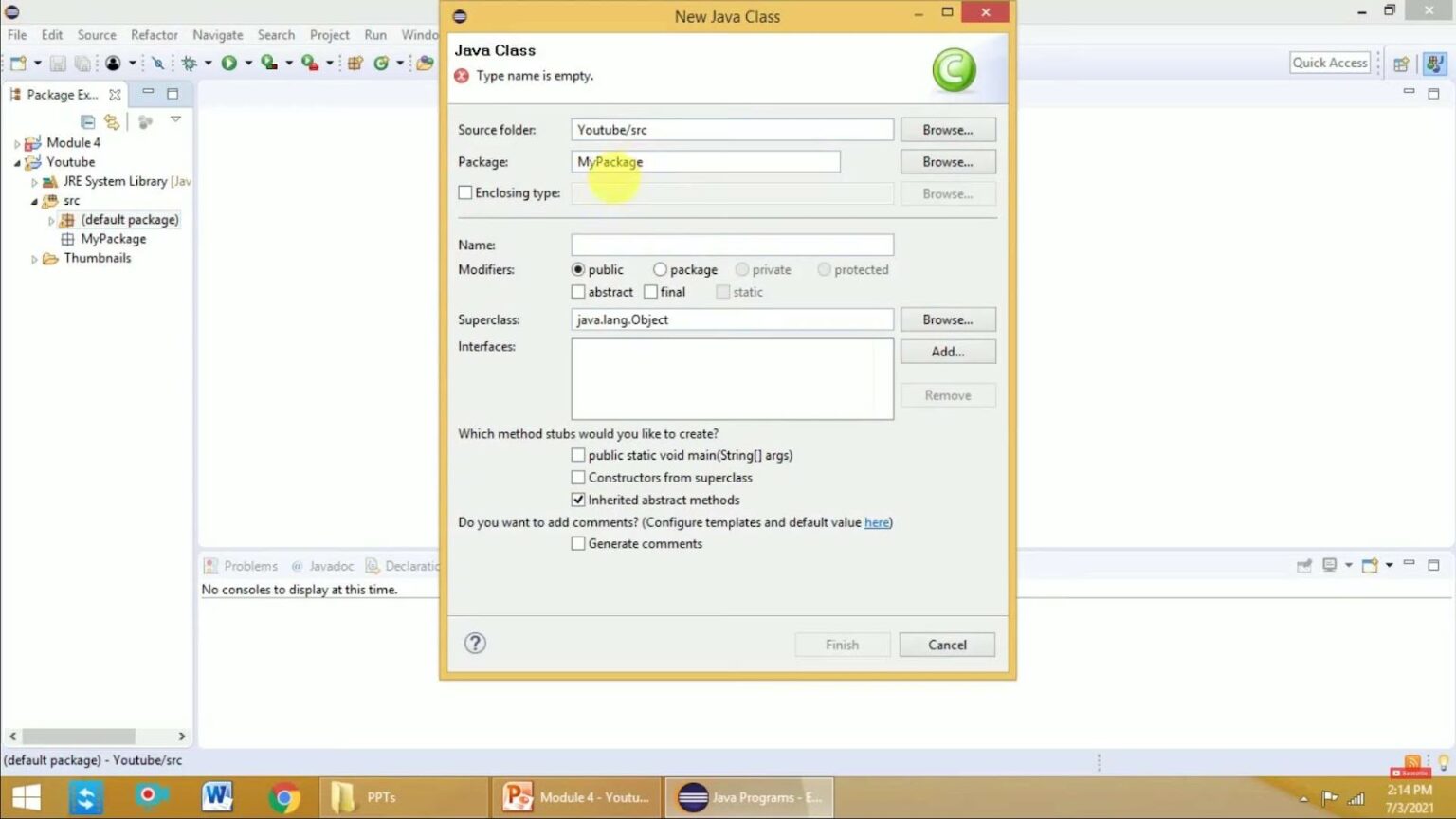Screen dimensions: 1456x819
Task: Click the green Run button in toolbar
Action: (228, 63)
